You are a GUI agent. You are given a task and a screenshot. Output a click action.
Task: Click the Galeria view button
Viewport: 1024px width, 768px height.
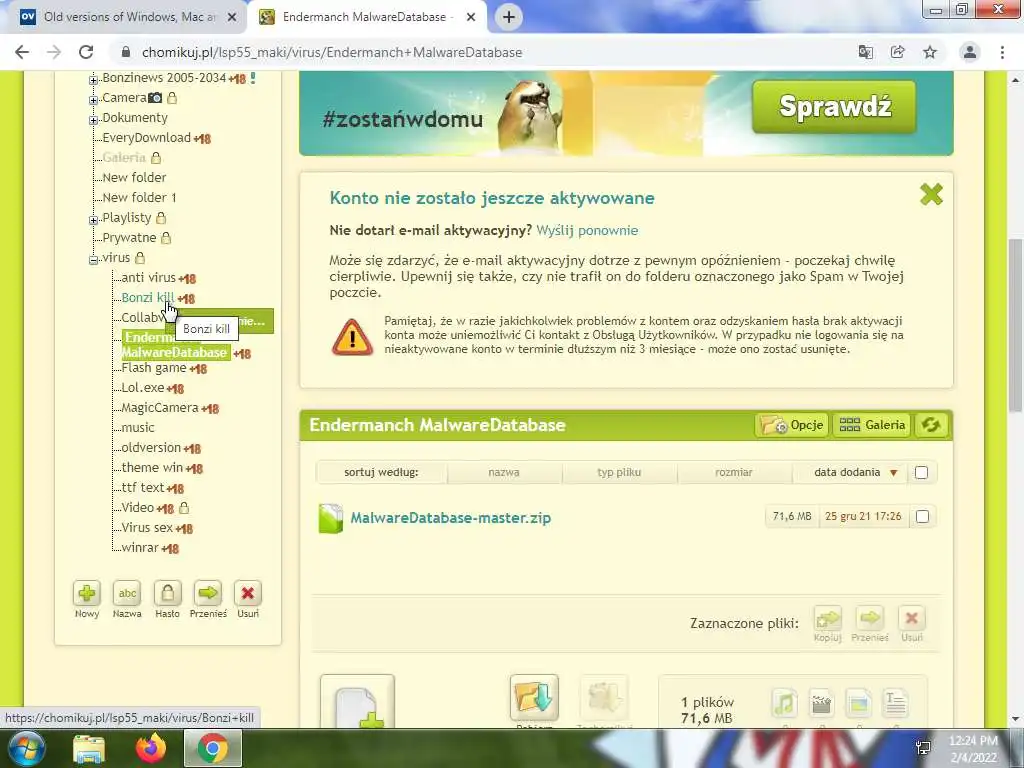pos(872,425)
